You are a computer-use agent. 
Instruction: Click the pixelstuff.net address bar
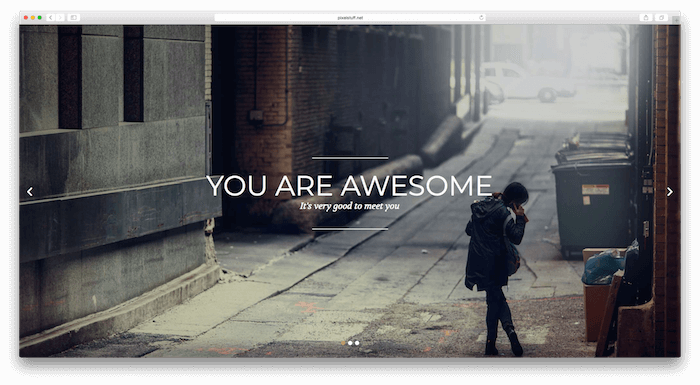coord(350,17)
